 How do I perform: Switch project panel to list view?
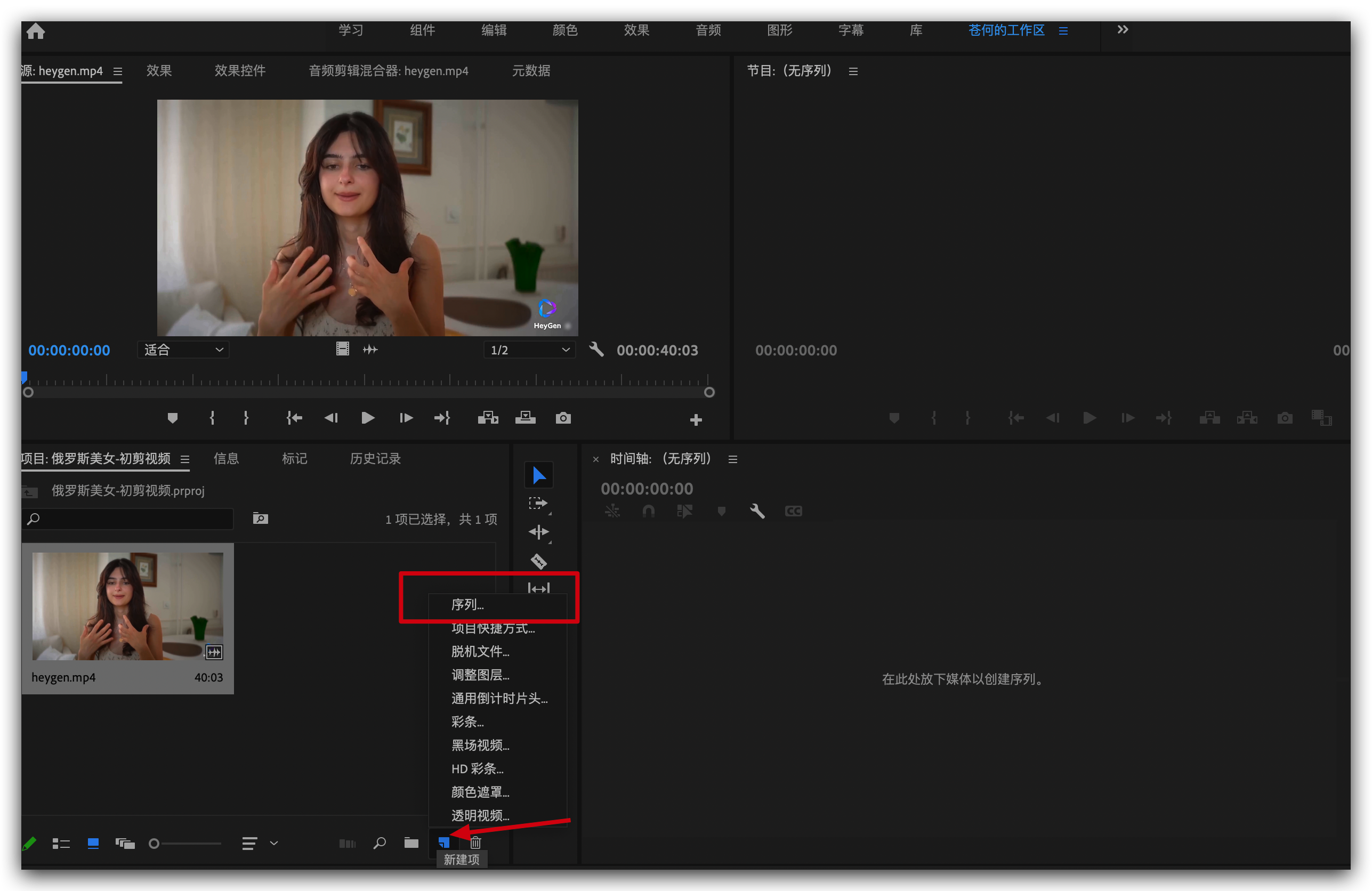[x=61, y=843]
